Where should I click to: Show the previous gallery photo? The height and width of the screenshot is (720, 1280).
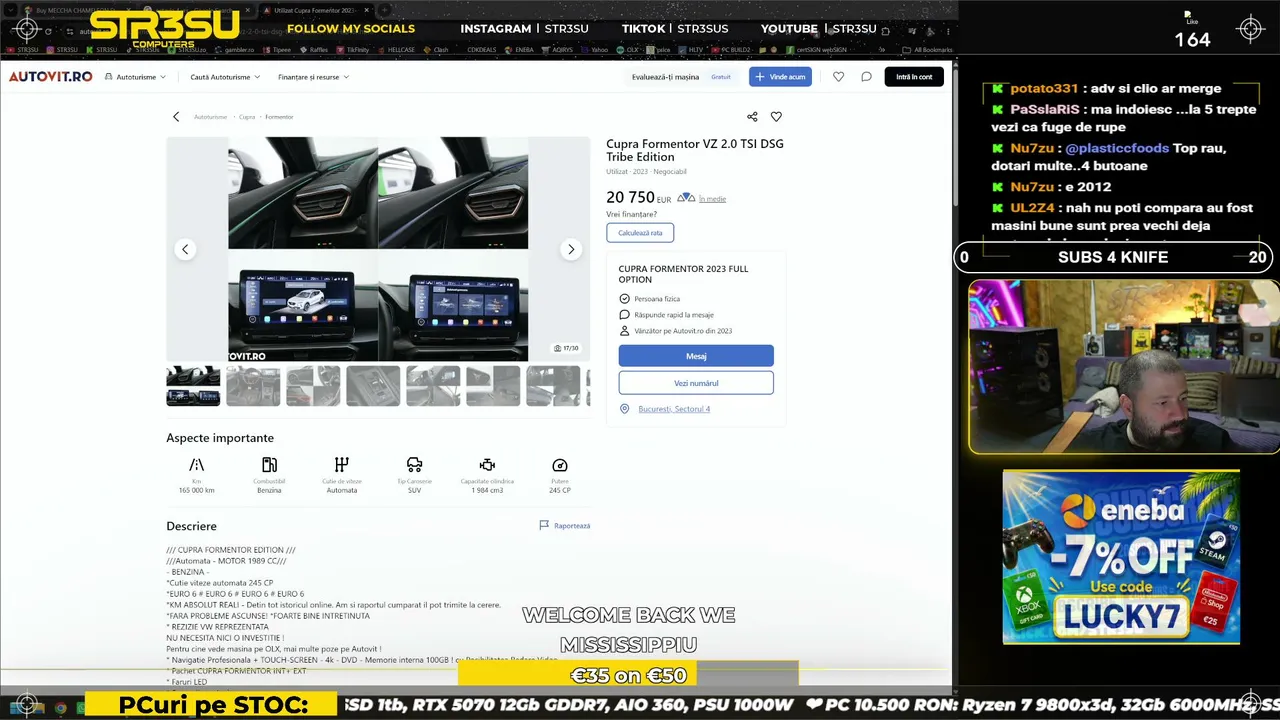point(185,249)
